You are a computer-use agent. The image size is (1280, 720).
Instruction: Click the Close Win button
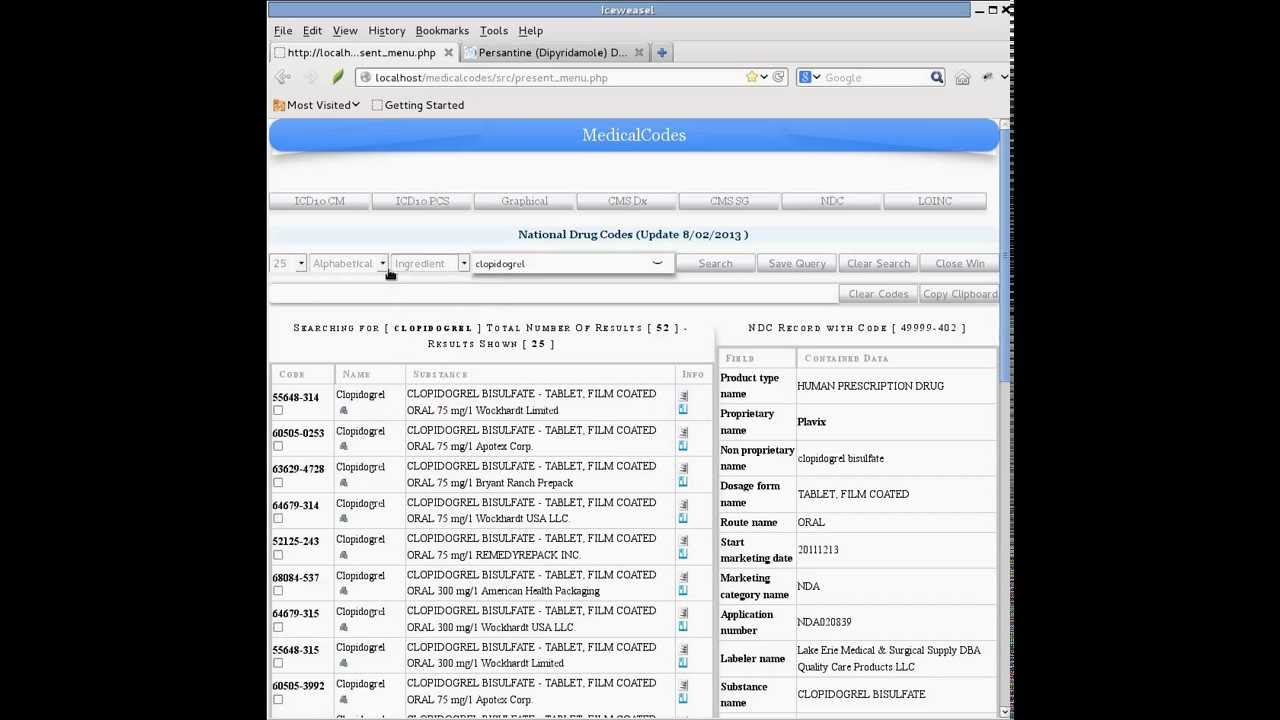[x=960, y=263]
